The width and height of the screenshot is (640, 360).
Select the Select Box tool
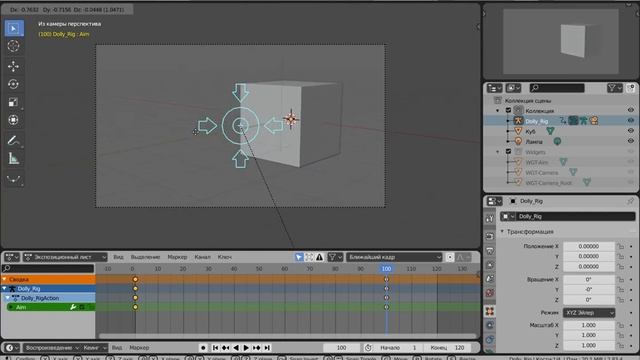[14, 29]
